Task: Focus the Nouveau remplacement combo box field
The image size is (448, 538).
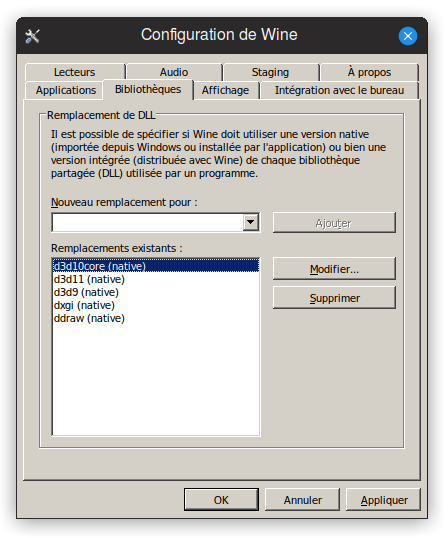Action: [x=156, y=222]
